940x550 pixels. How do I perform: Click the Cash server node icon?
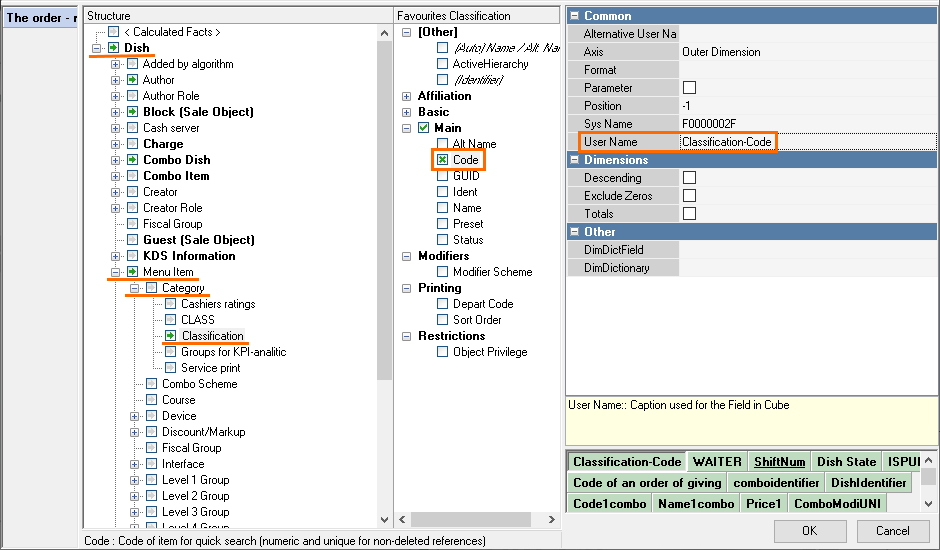pos(132,128)
